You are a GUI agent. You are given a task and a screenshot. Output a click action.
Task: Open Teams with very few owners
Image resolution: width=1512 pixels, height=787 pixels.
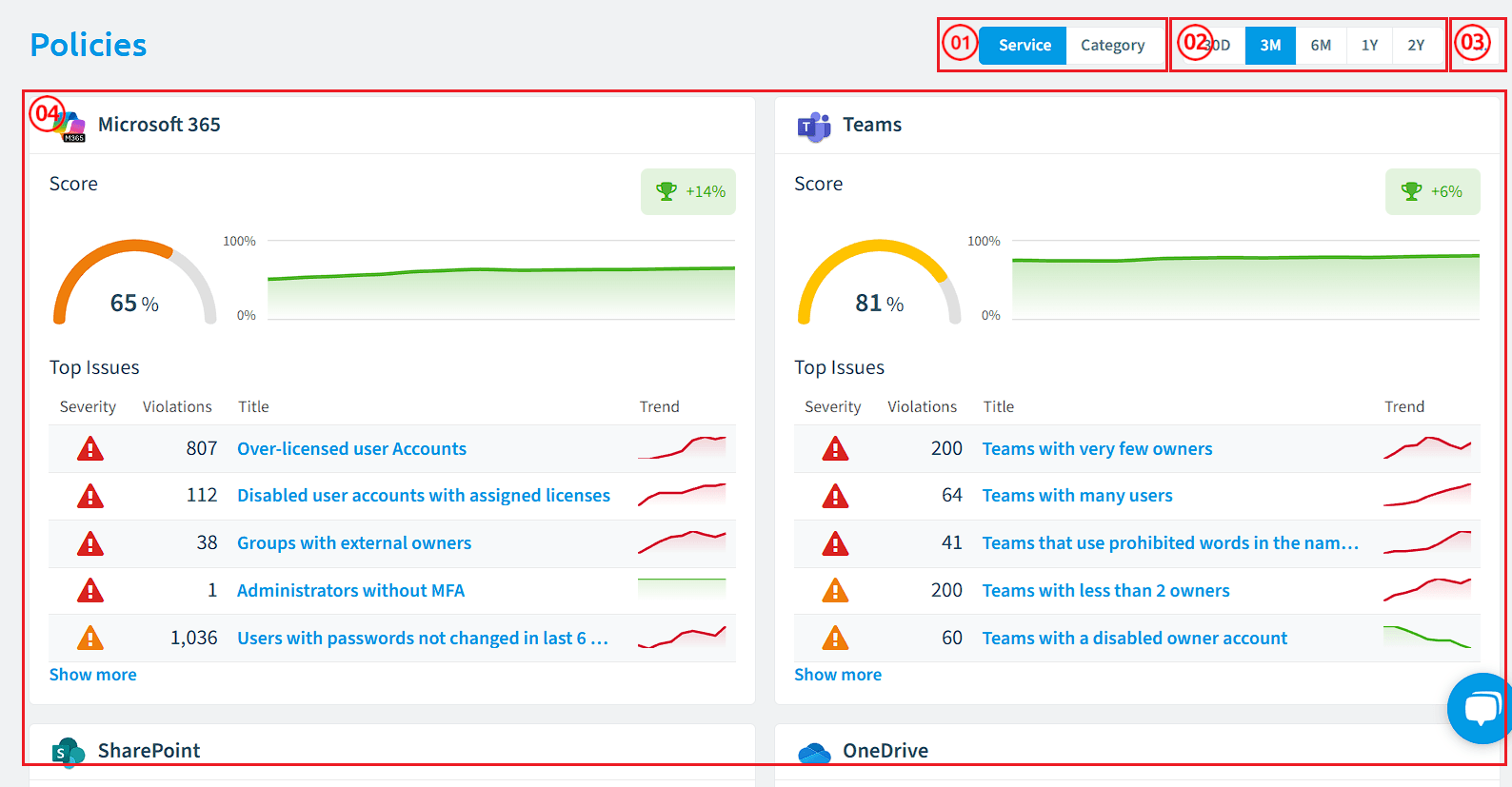tap(1097, 448)
